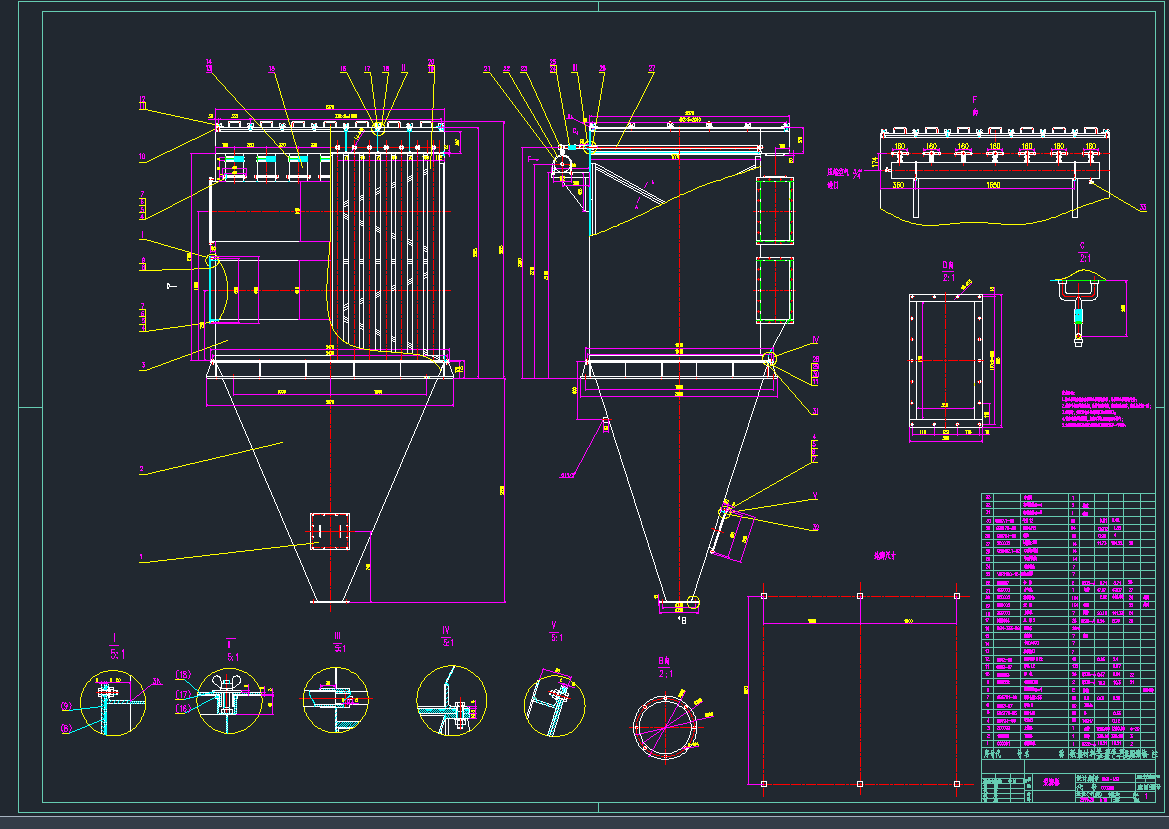The width and height of the screenshot is (1169, 829).
Task: Select the detail II wing-nut circle view
Action: (x=230, y=701)
